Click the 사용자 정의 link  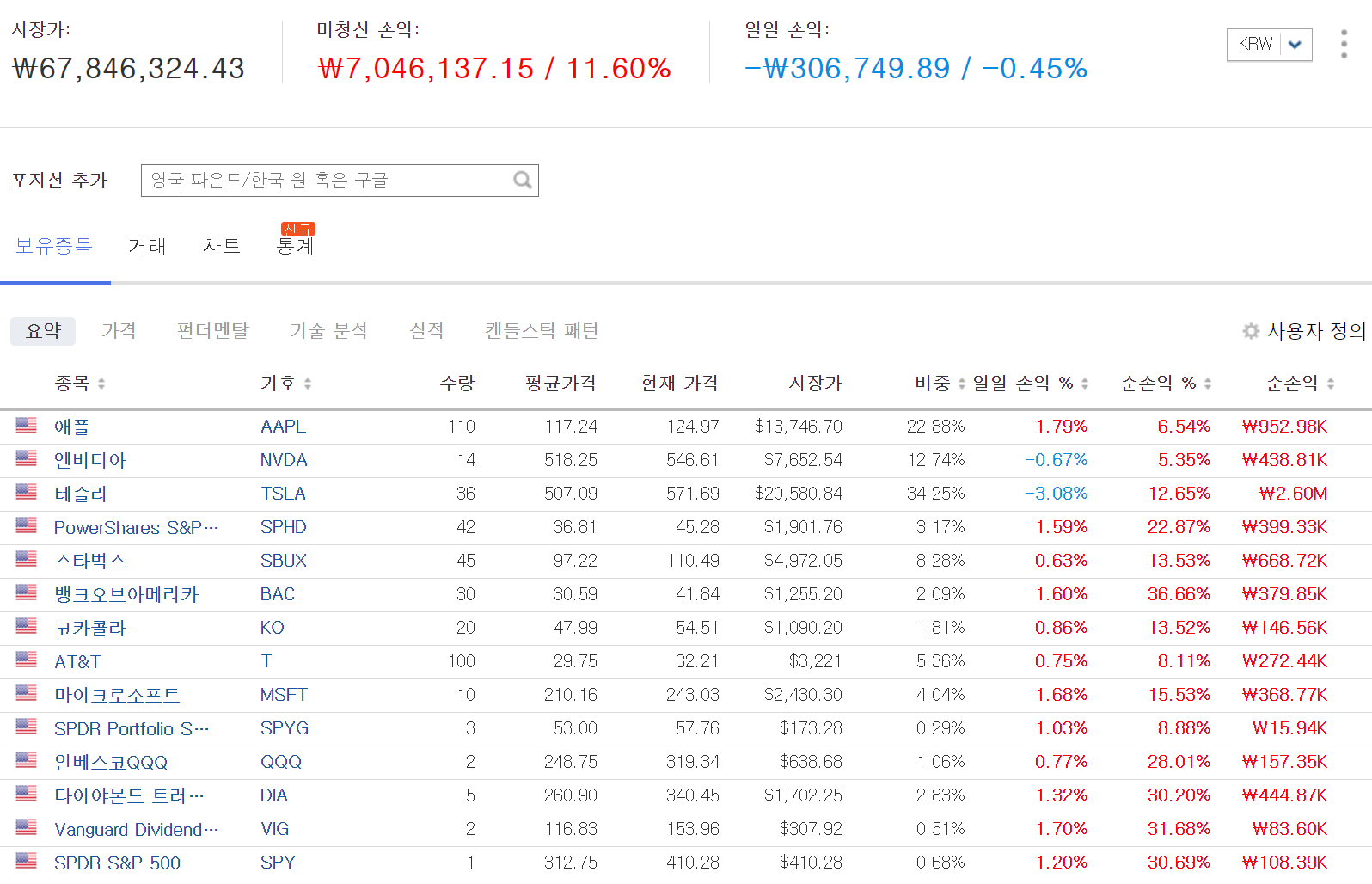(x=1316, y=331)
